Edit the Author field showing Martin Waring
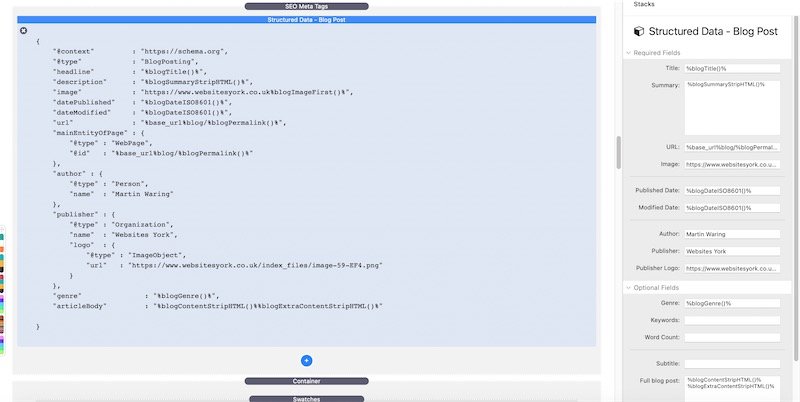Viewport: 800px width, 402px height. [x=732, y=234]
